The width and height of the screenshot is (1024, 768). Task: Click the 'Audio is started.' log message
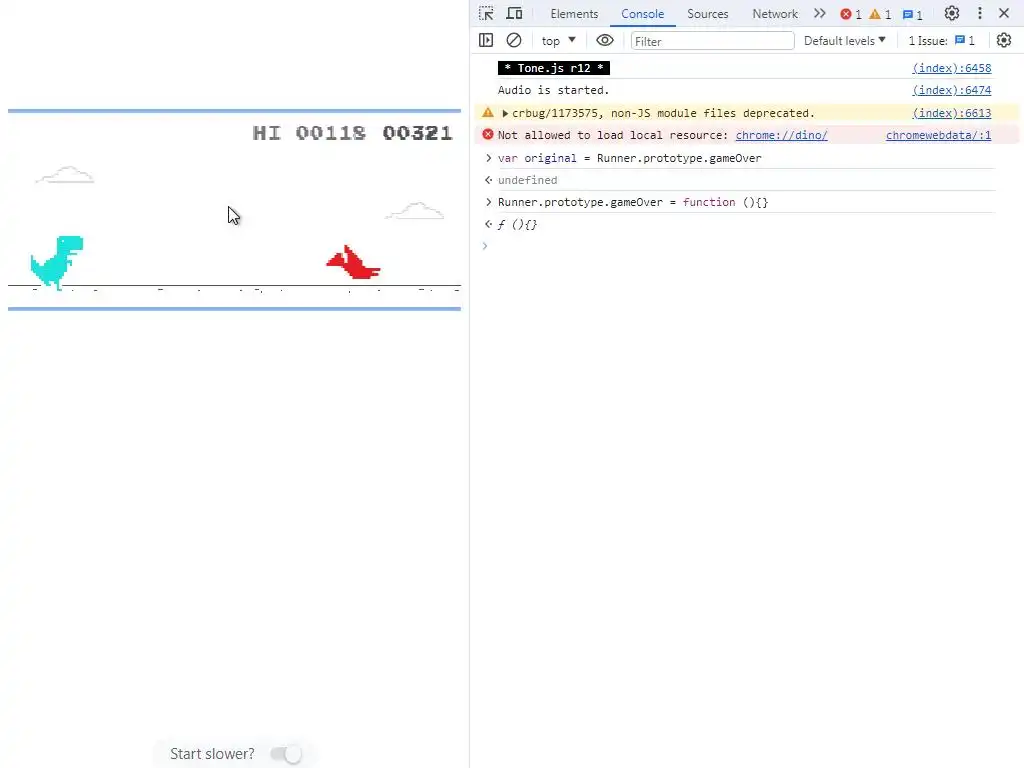click(x=553, y=90)
